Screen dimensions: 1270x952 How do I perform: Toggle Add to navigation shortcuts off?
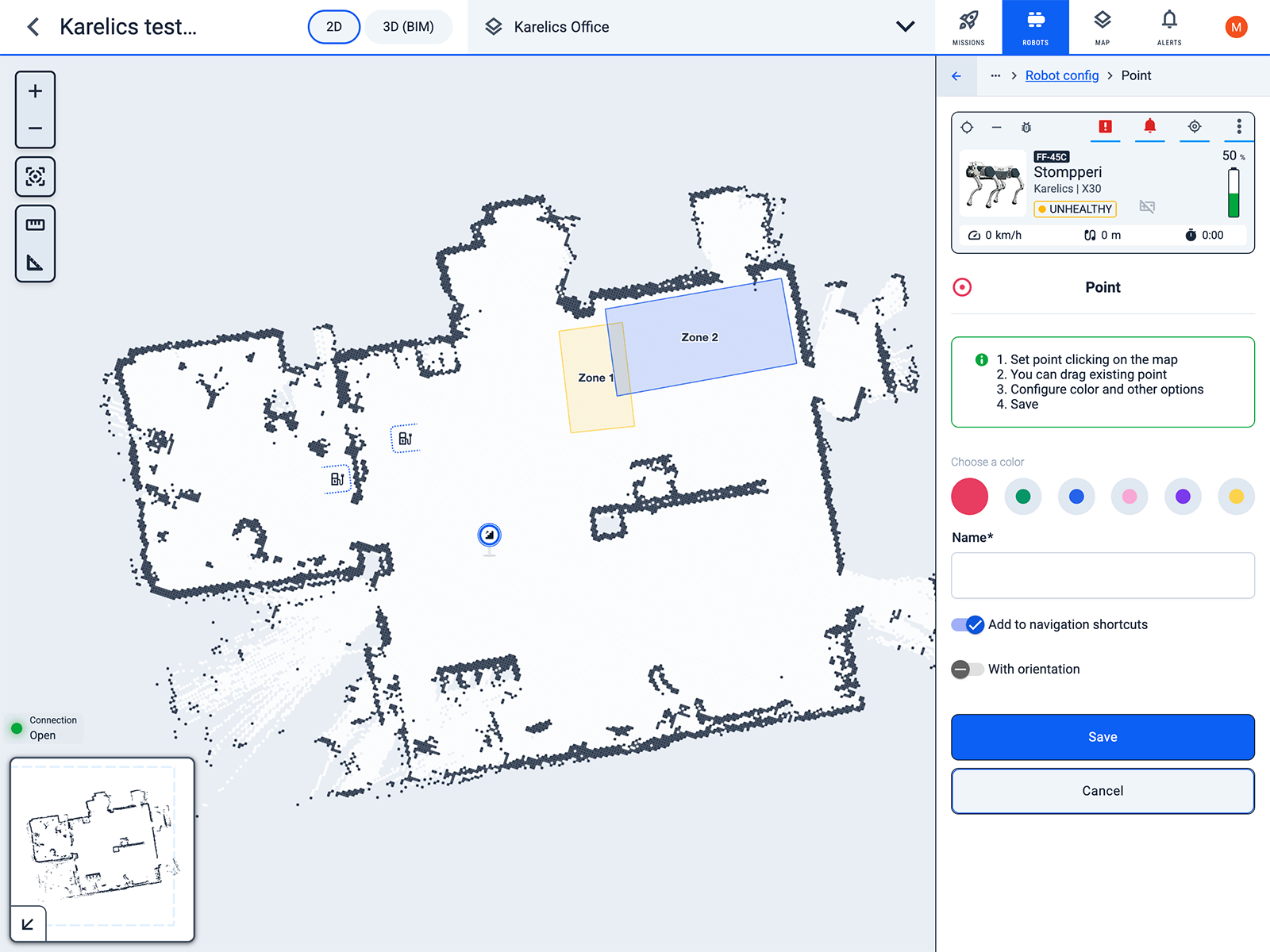tap(968, 625)
